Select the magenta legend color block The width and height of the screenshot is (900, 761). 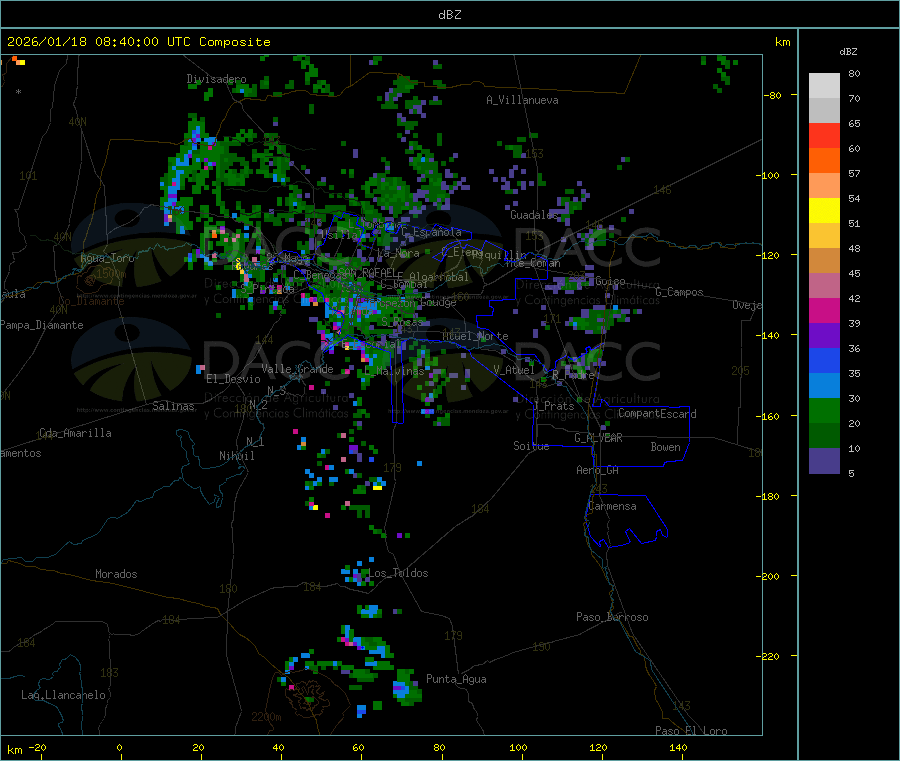824,310
